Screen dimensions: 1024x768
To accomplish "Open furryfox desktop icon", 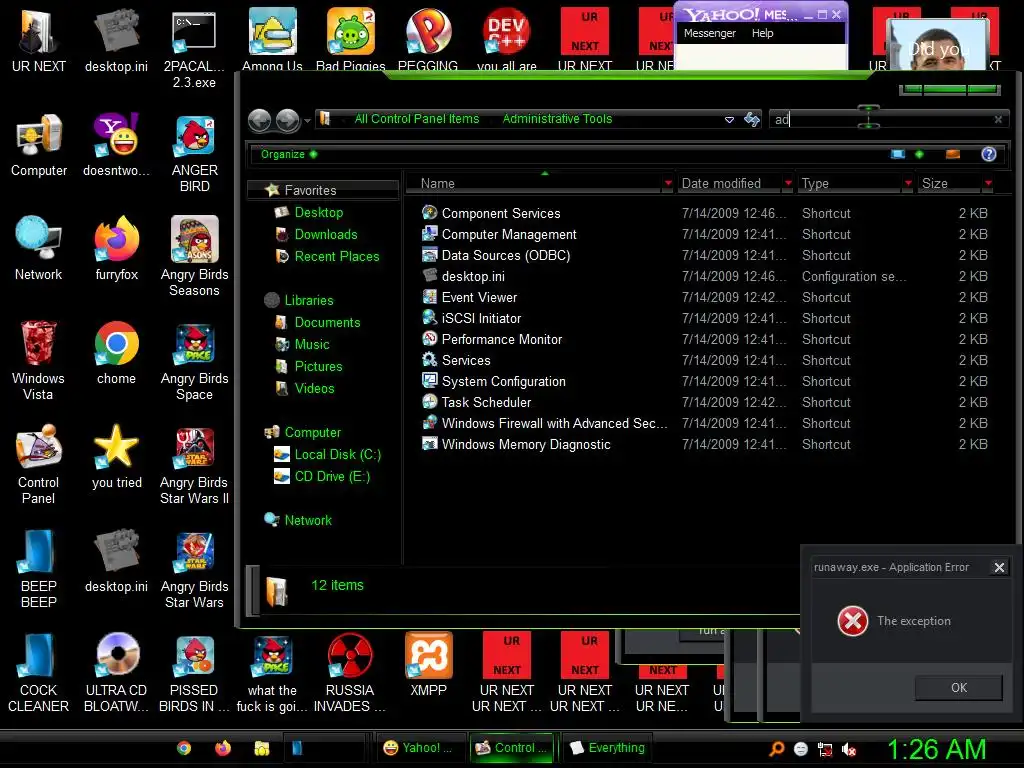I will pos(116,249).
